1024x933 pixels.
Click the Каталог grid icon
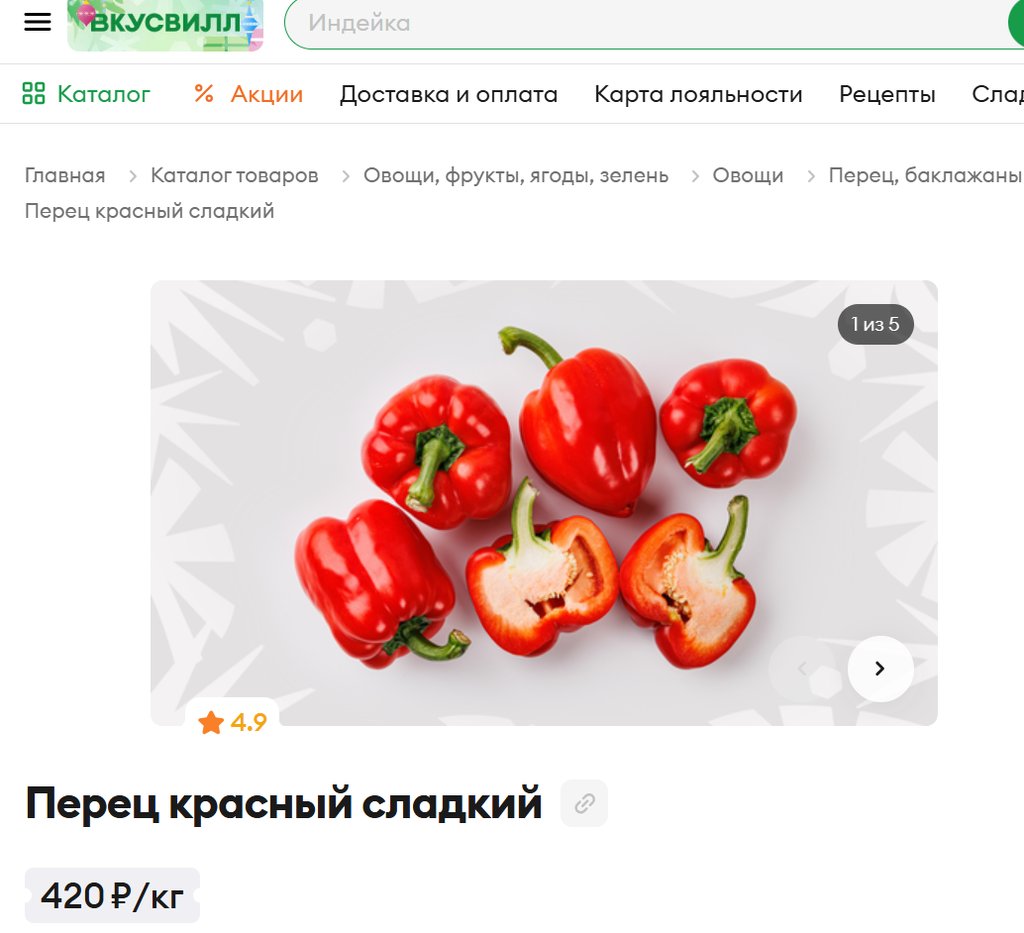click(33, 93)
